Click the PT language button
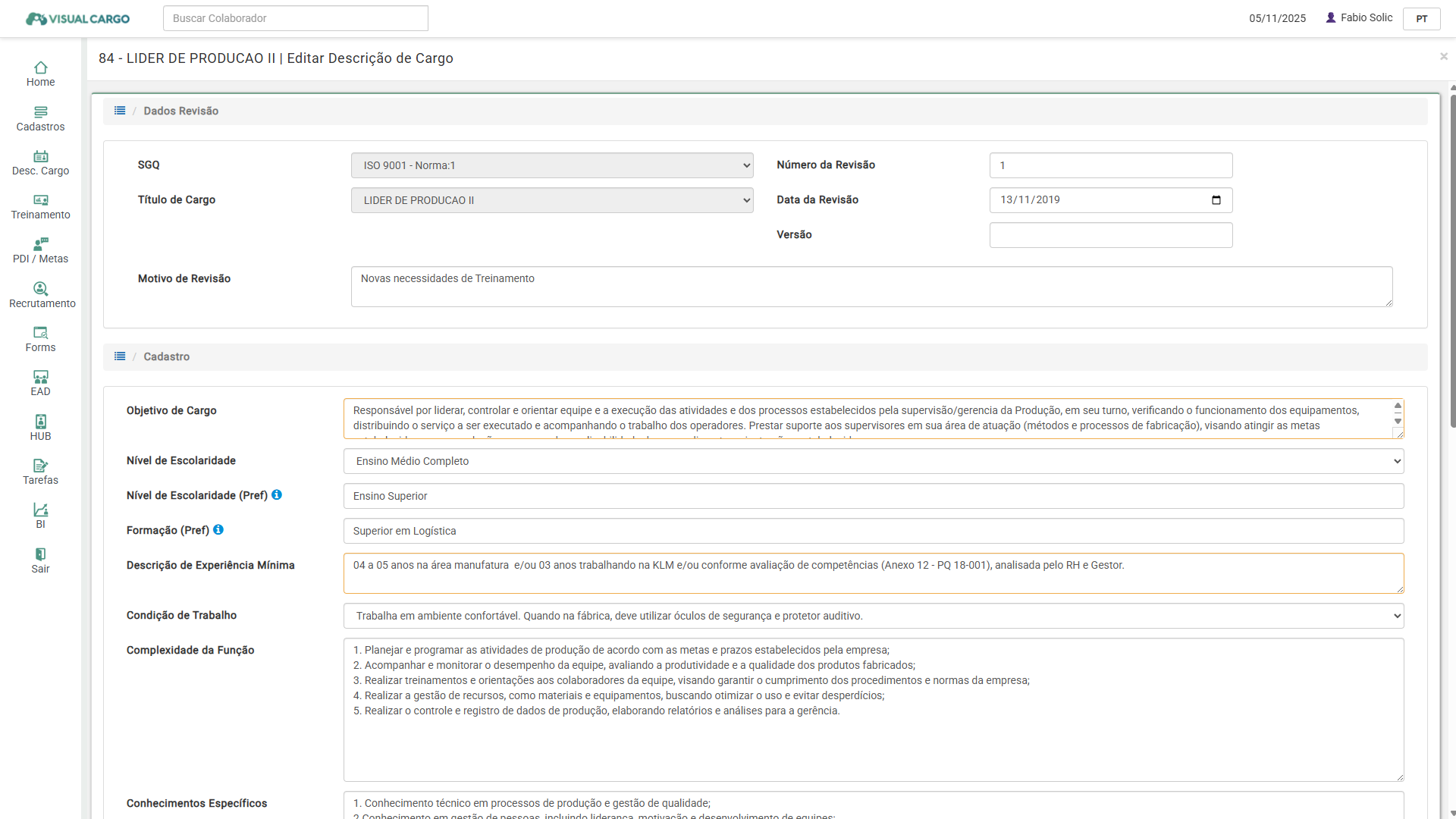The width and height of the screenshot is (1456, 819). coord(1421,18)
